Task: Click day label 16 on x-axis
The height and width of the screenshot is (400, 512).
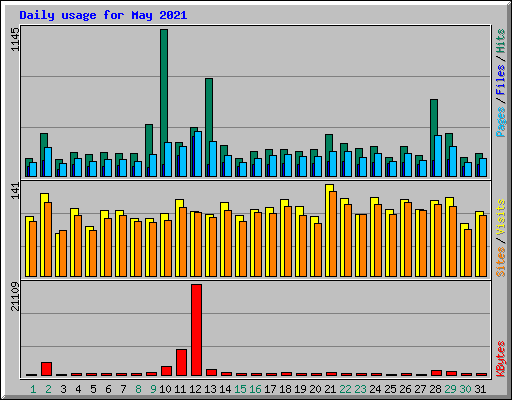Action: tap(255, 389)
